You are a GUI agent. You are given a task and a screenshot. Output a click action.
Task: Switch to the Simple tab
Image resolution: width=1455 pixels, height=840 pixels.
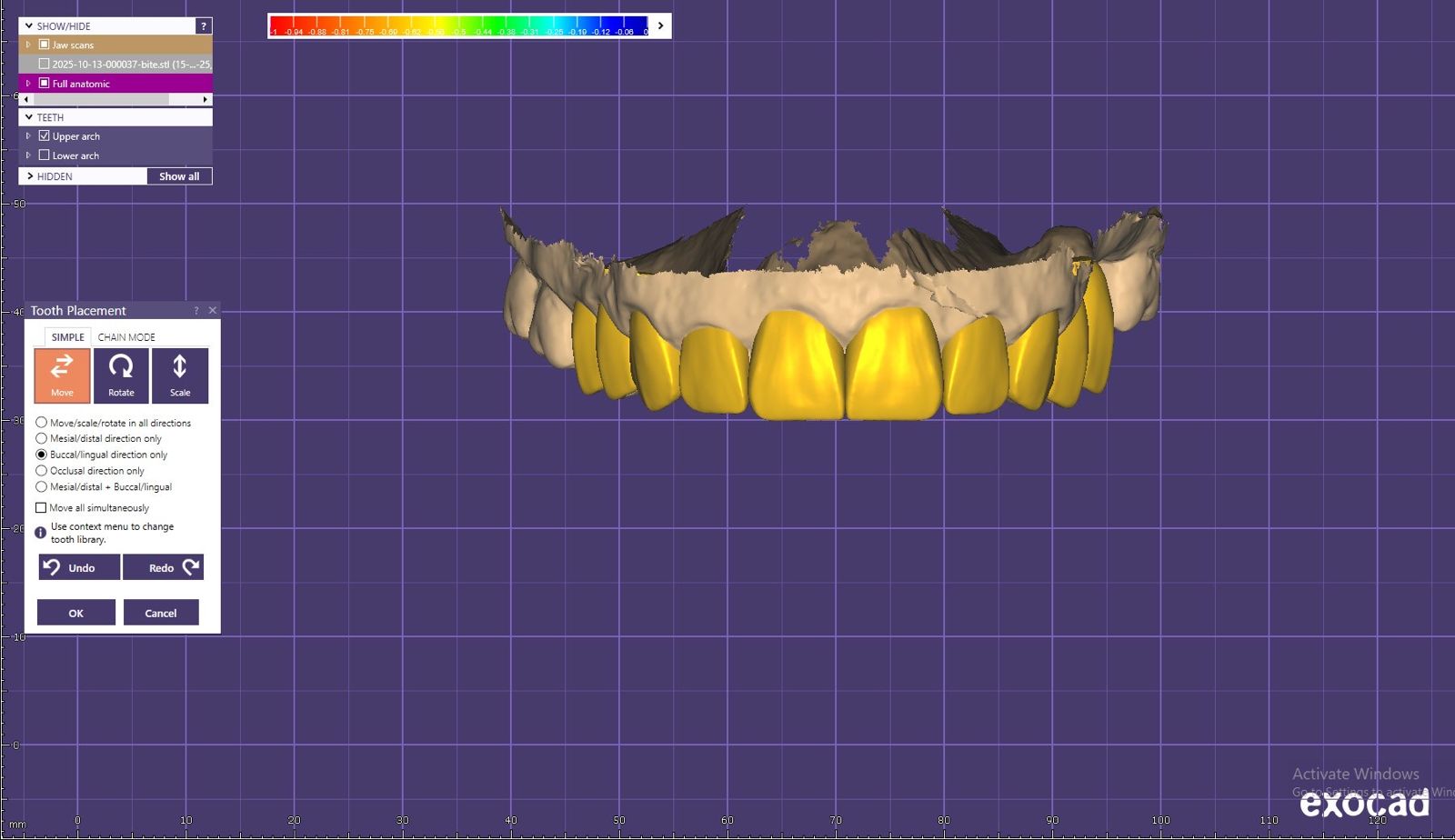(x=67, y=337)
